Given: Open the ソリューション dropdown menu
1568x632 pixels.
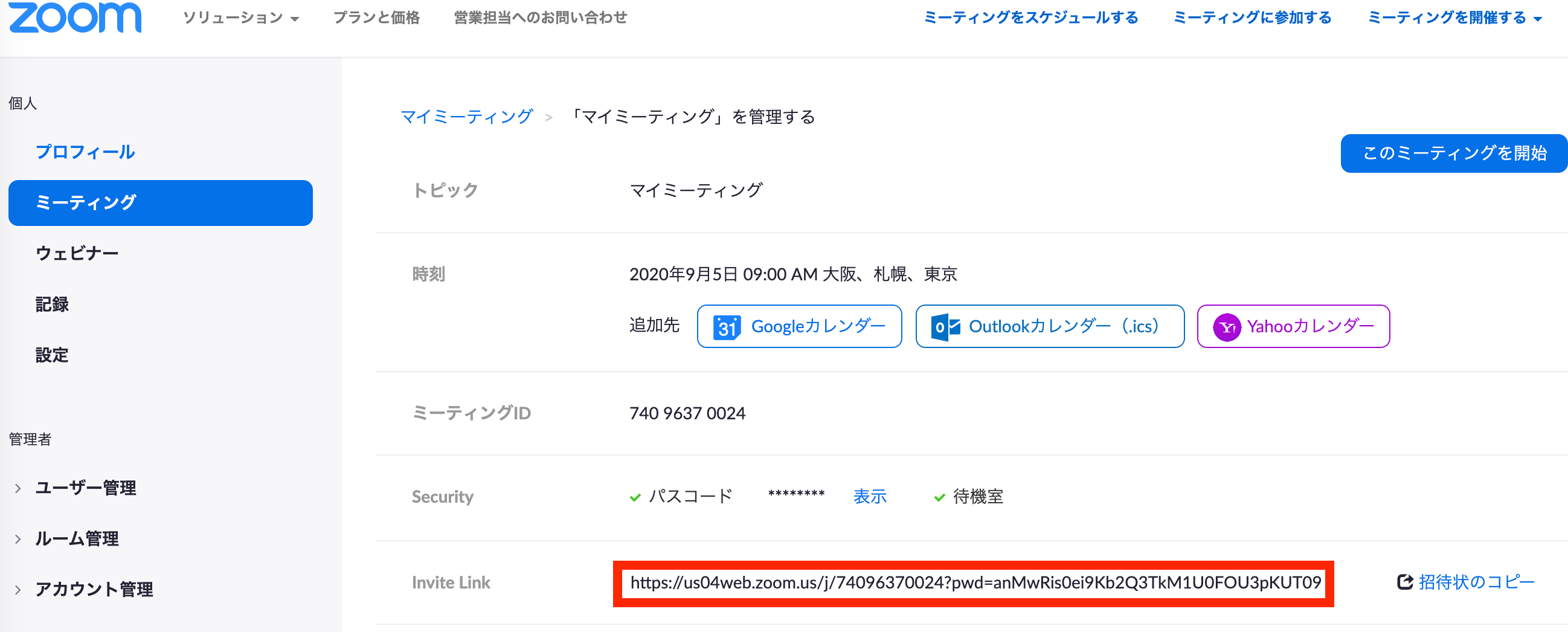Looking at the screenshot, I should tap(241, 18).
